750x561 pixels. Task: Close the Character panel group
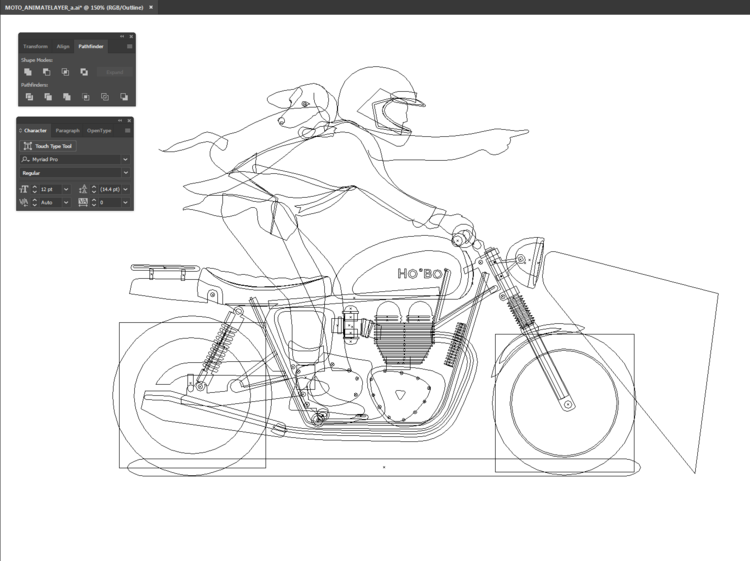coord(129,121)
